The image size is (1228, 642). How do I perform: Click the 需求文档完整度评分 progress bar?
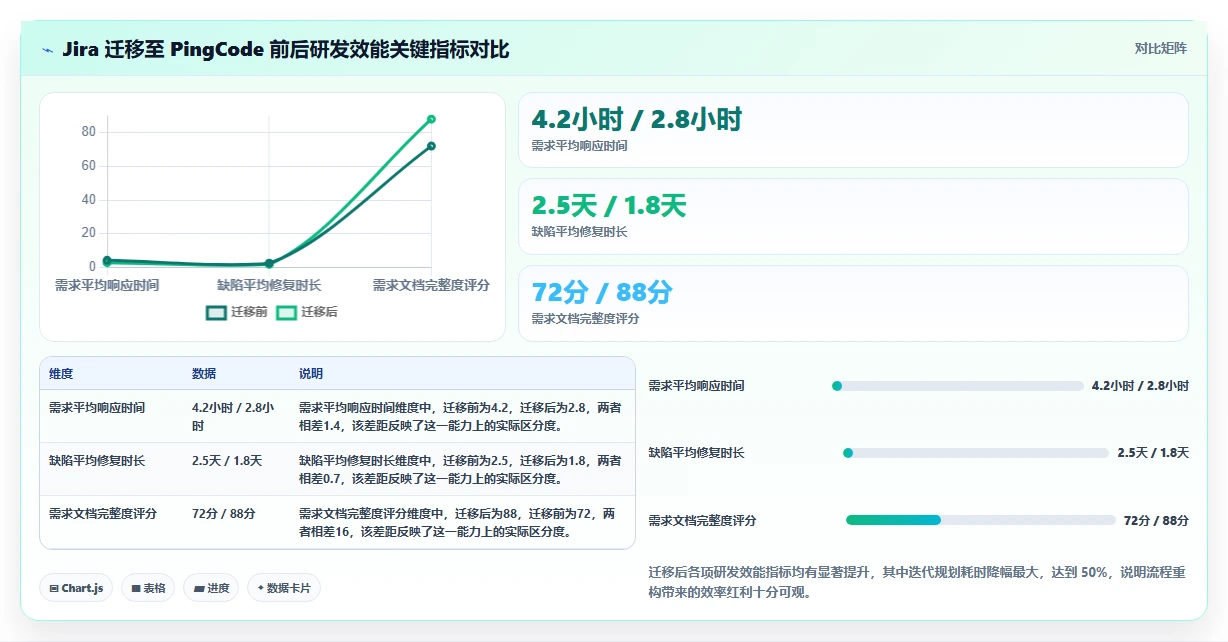tap(981, 520)
